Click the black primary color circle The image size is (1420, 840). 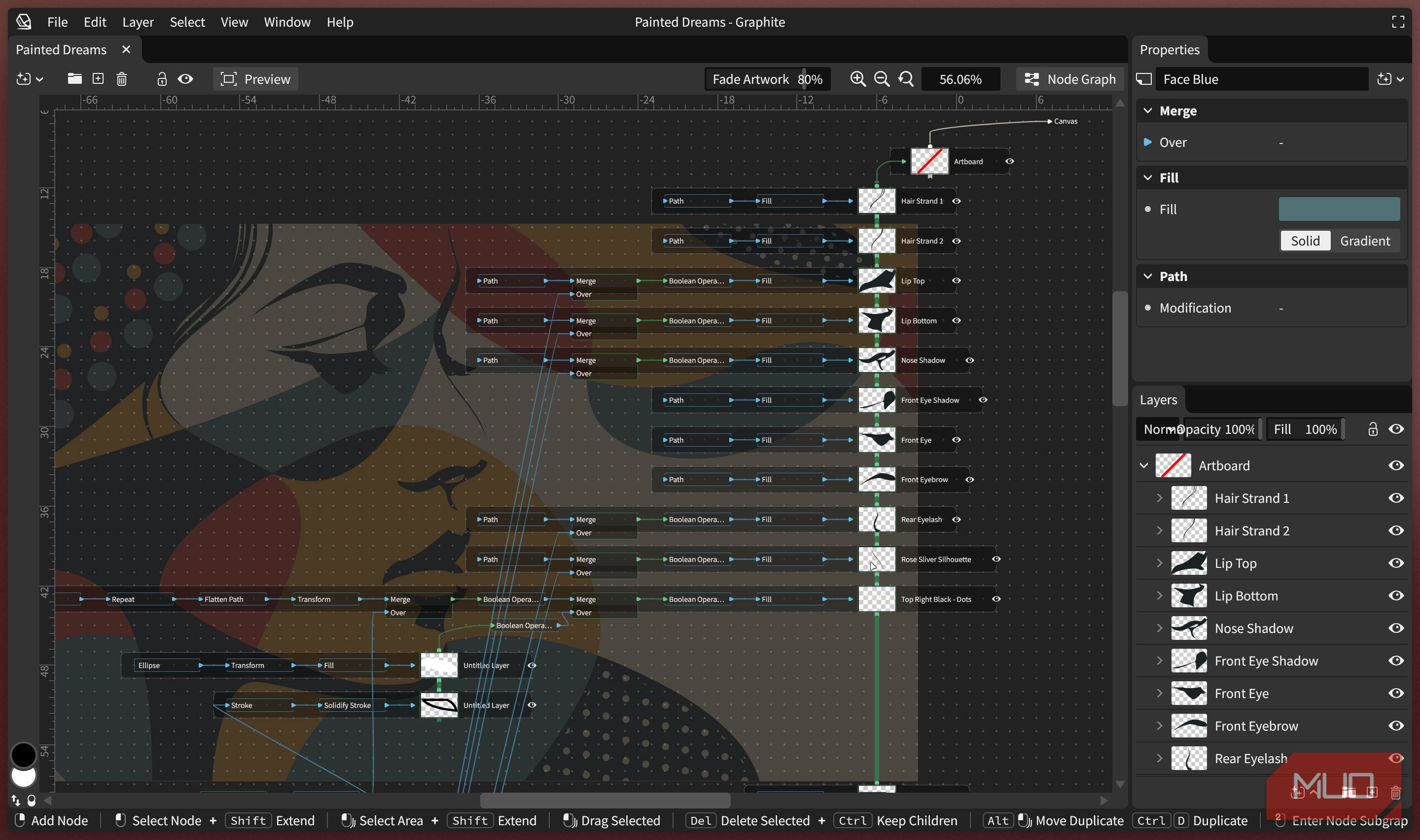[23, 755]
